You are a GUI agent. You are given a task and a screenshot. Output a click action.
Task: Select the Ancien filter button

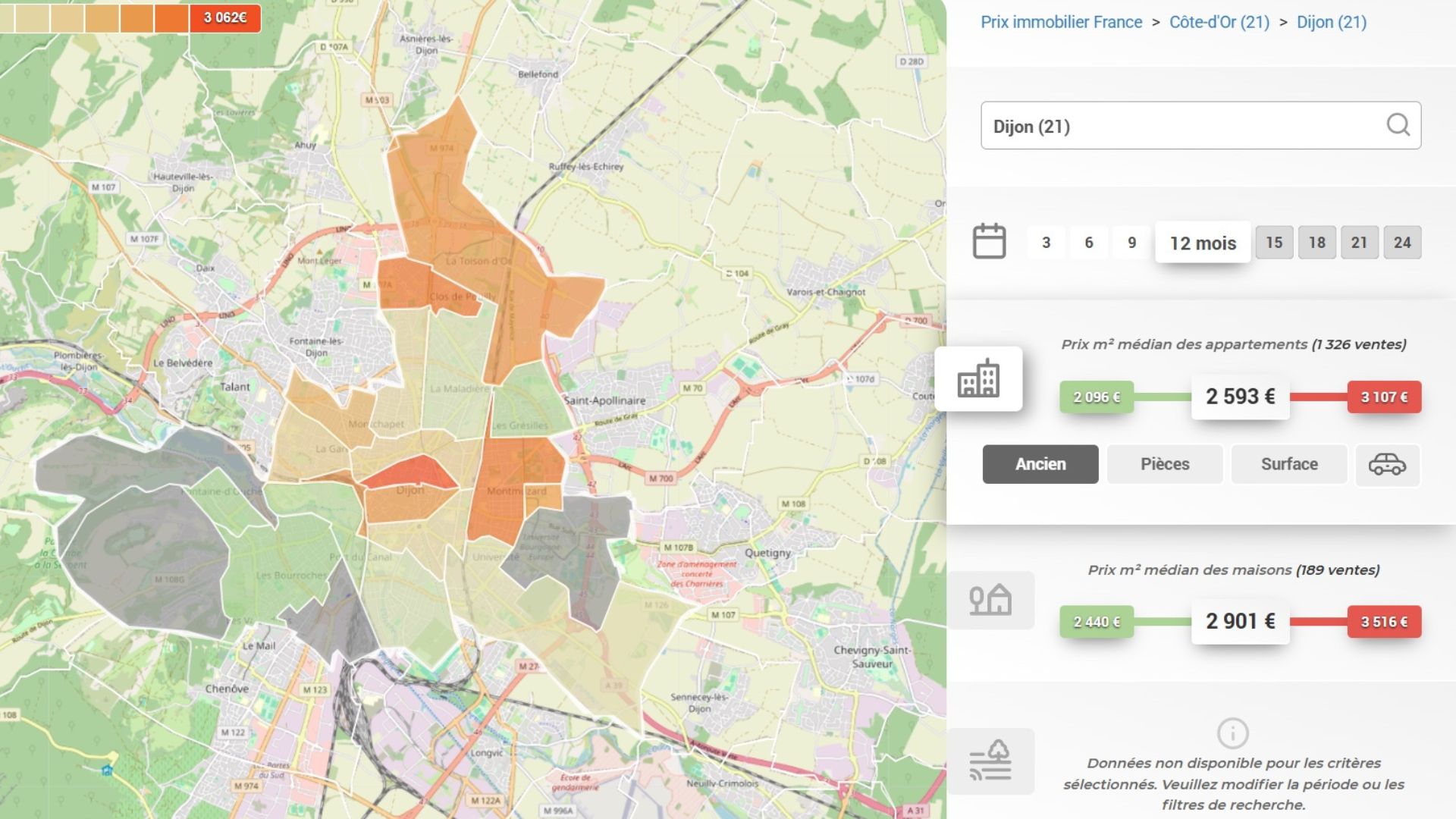click(1040, 464)
